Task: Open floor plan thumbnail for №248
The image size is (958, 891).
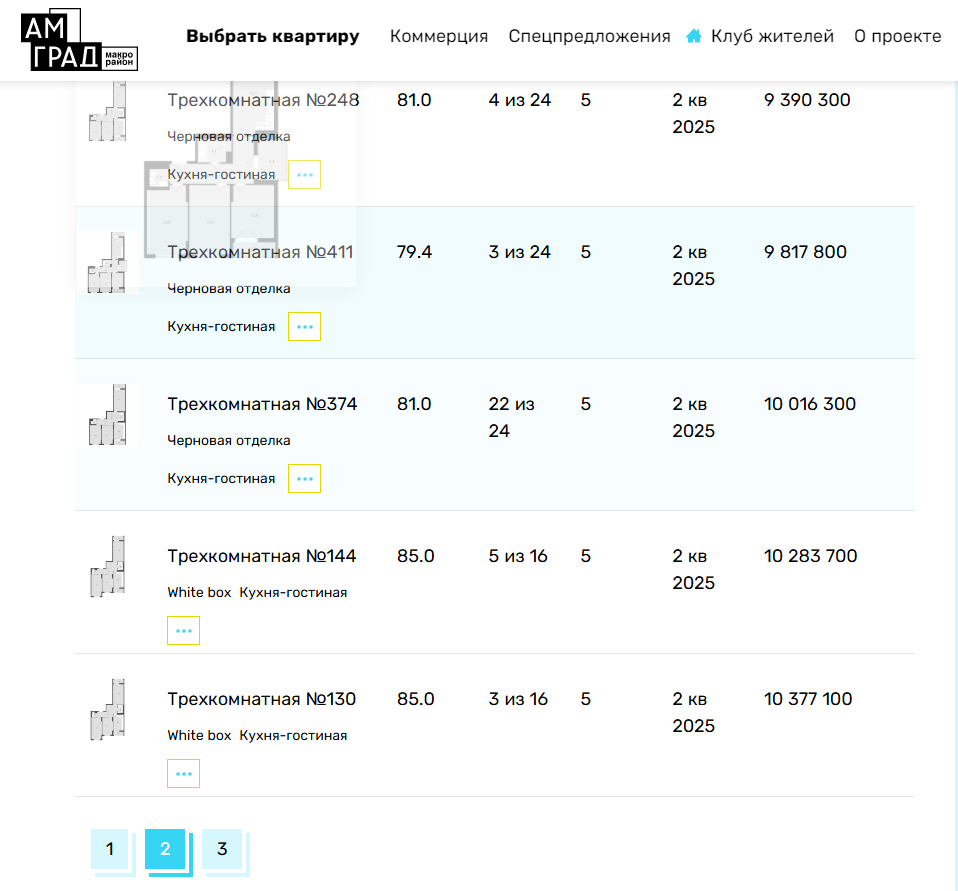Action: coord(108,111)
